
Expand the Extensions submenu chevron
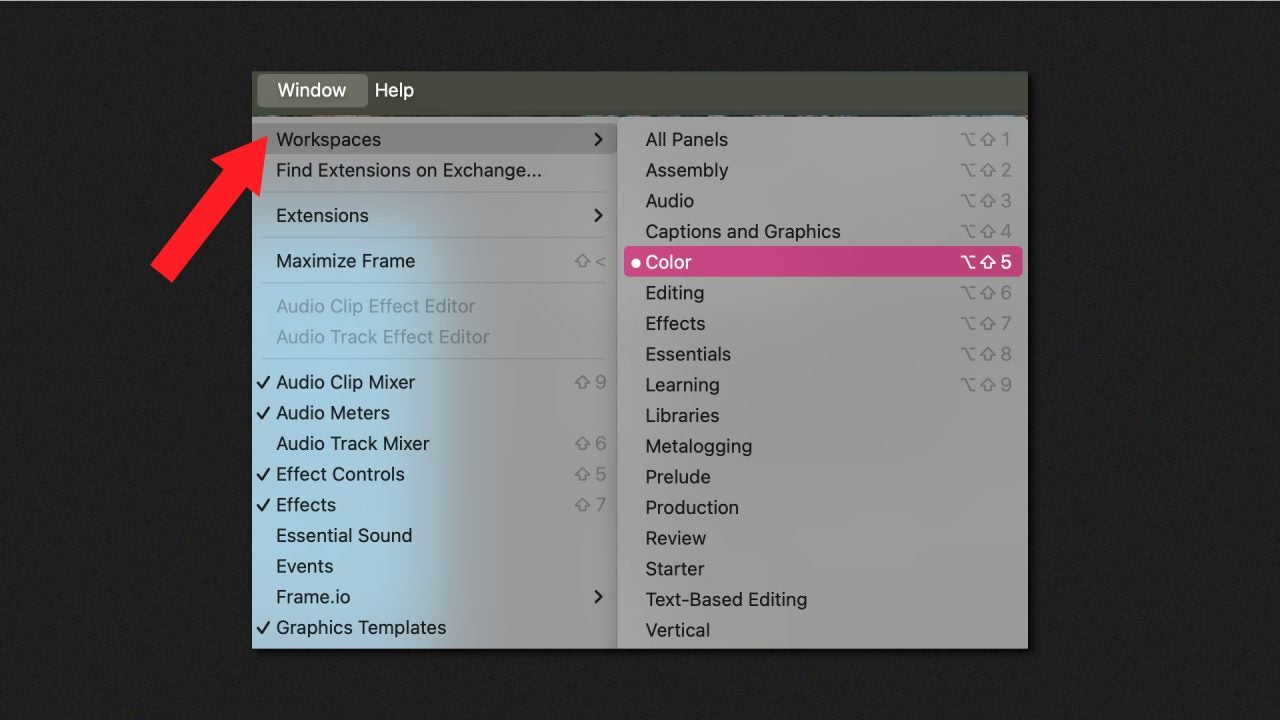(598, 216)
